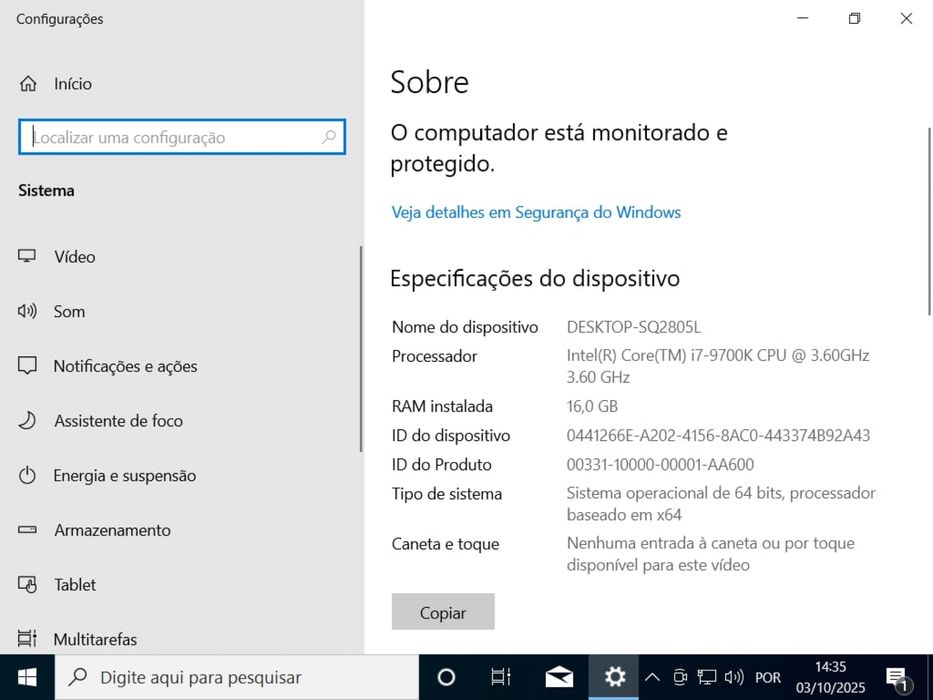Click the RAM instalada label

tap(442, 406)
